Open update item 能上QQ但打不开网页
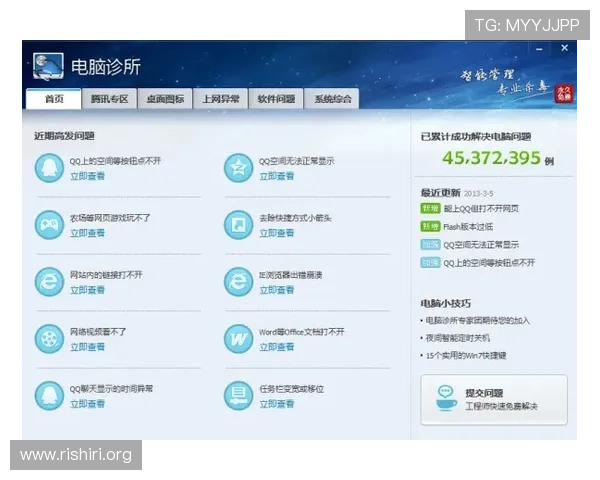Image resolution: width=600 pixels, height=480 pixels. pos(481,209)
